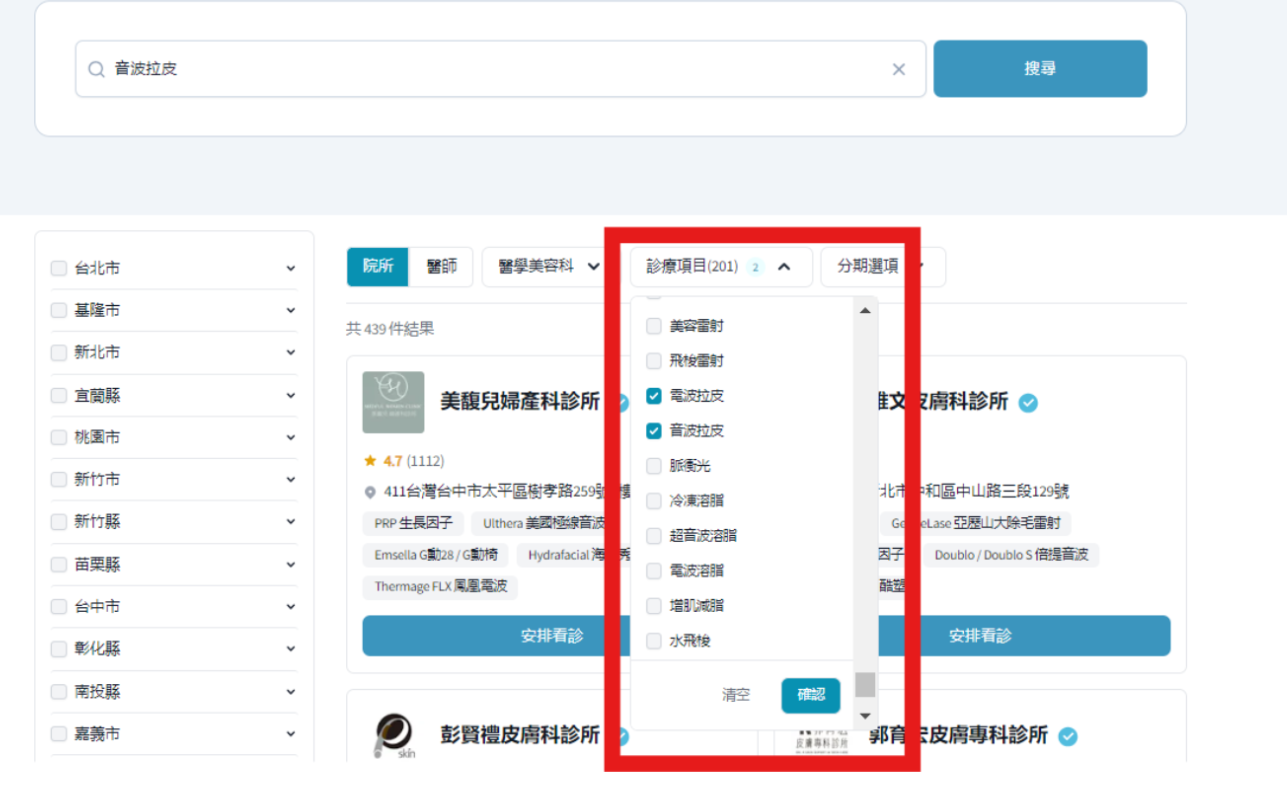Tick the 台中市 checkbox
This screenshot has width=1287, height=792.
click(59, 606)
